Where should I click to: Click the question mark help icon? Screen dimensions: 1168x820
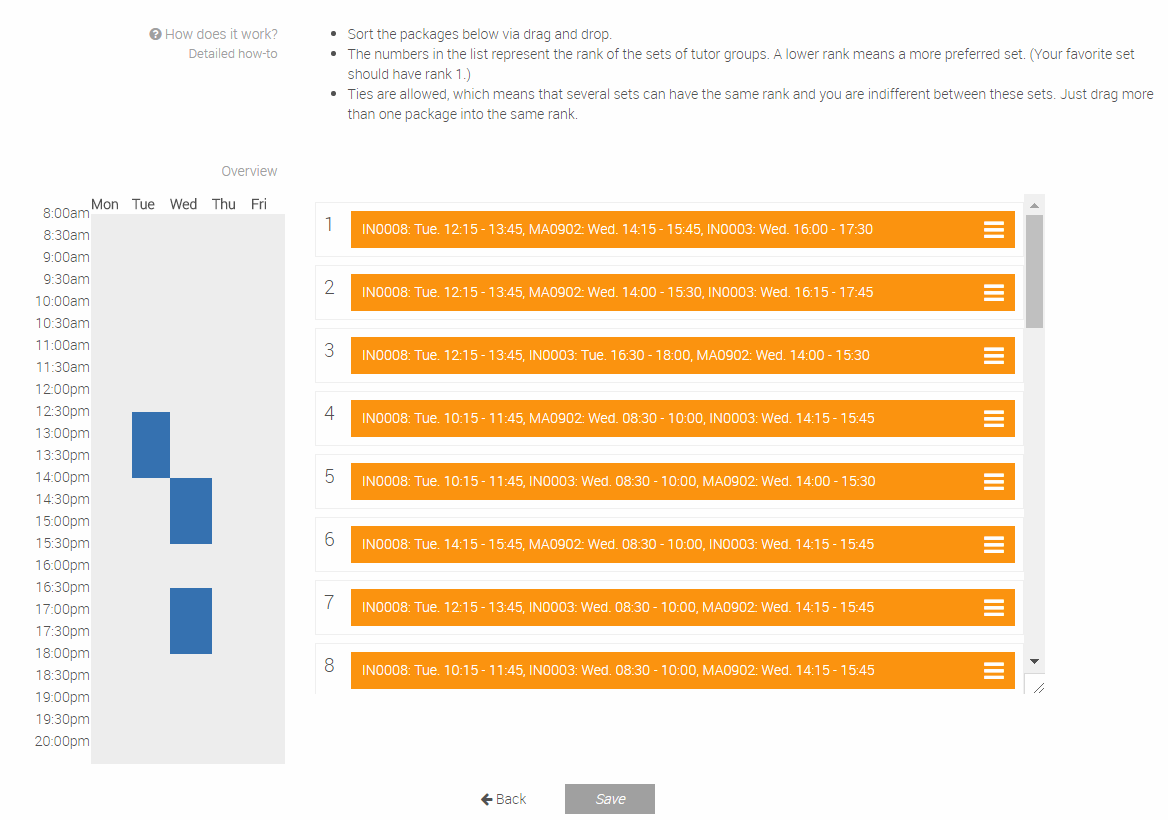[155, 34]
